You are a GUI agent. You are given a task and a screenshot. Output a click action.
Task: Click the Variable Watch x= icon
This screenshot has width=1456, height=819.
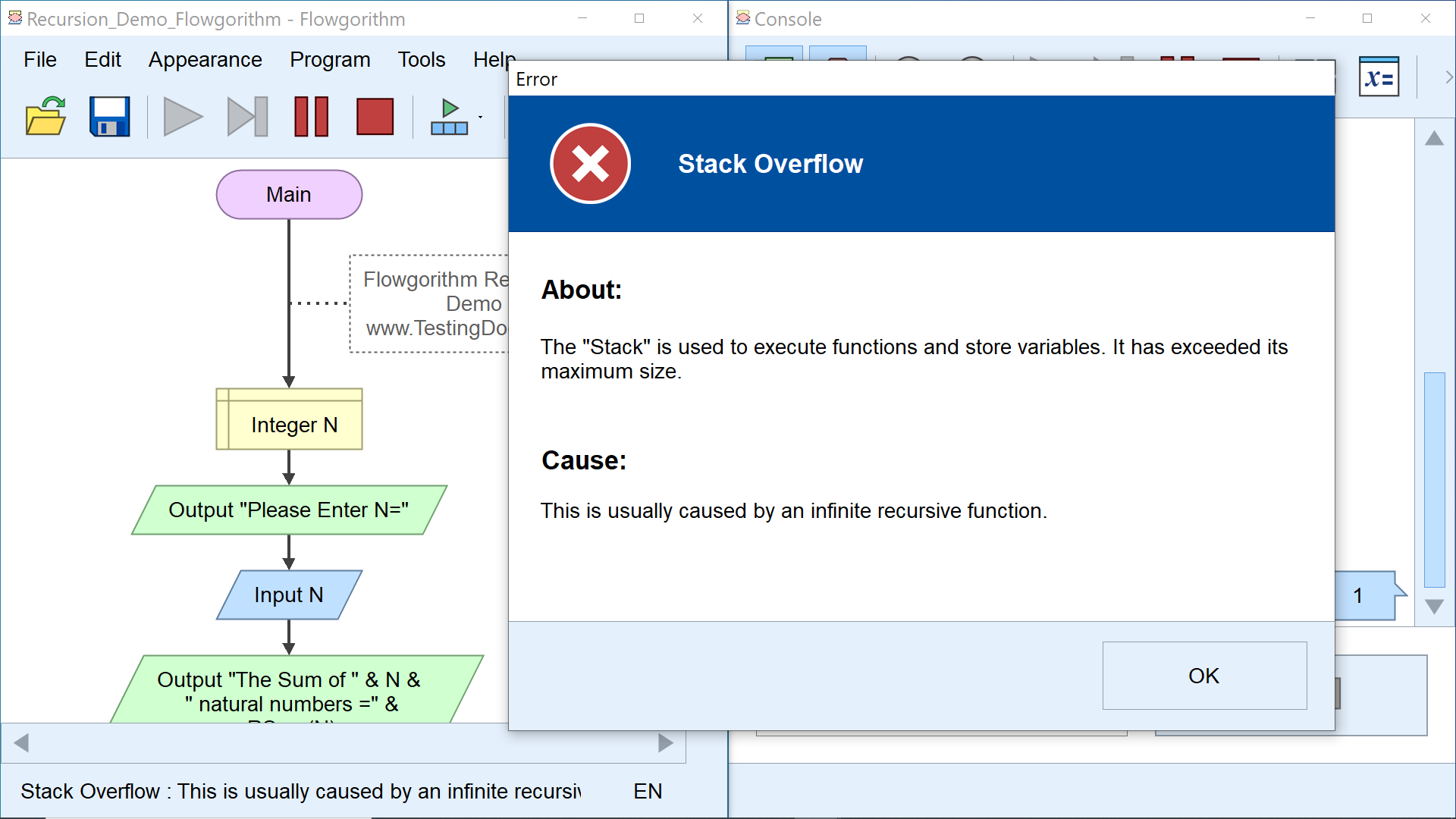click(1379, 77)
